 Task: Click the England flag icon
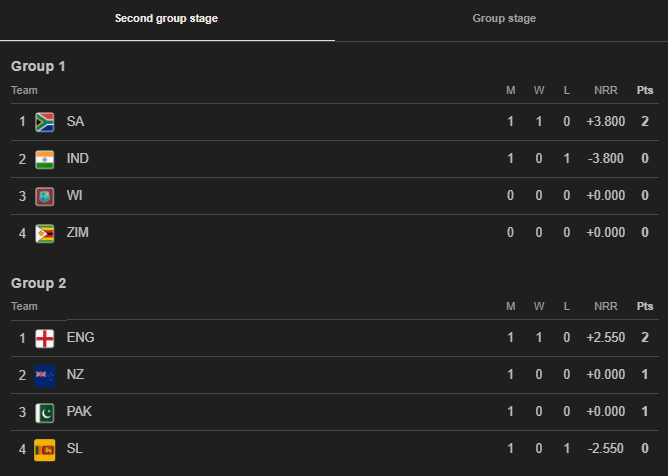coord(44,338)
